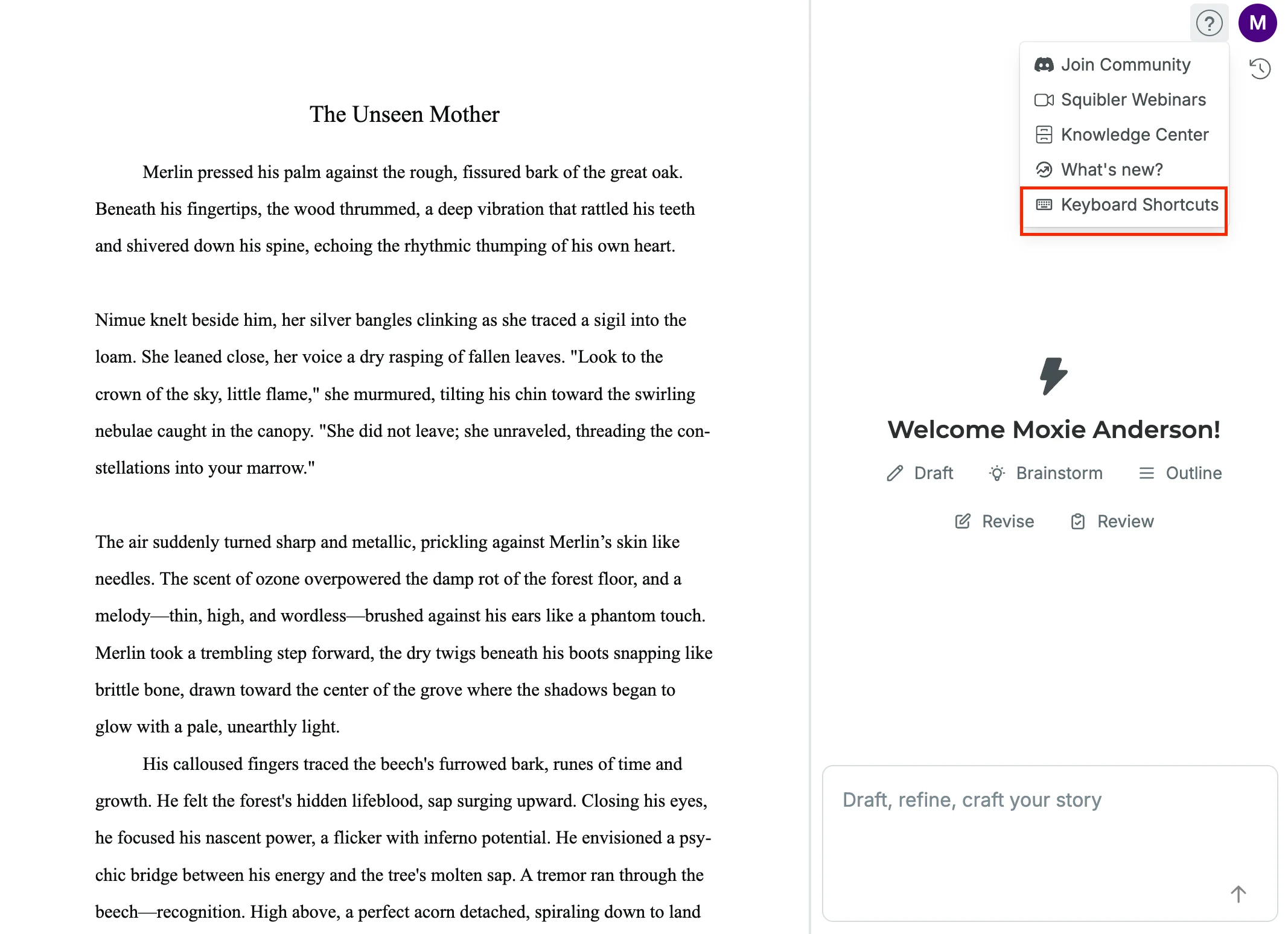Image resolution: width=1288 pixels, height=934 pixels.
Task: Select the What's new? menu item
Action: tap(1124, 170)
